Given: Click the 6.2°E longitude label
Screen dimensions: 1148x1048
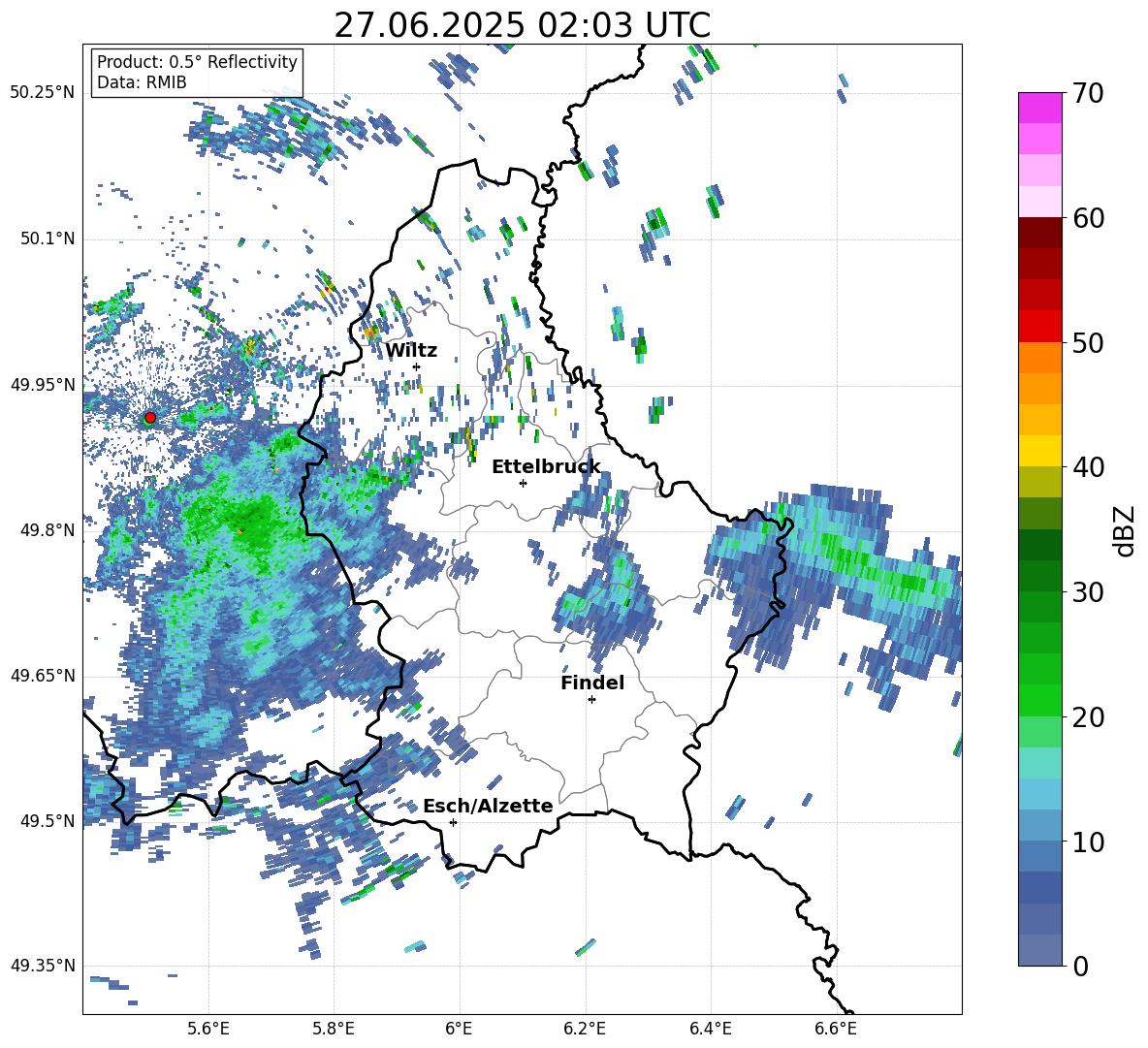Looking at the screenshot, I should (585, 1029).
